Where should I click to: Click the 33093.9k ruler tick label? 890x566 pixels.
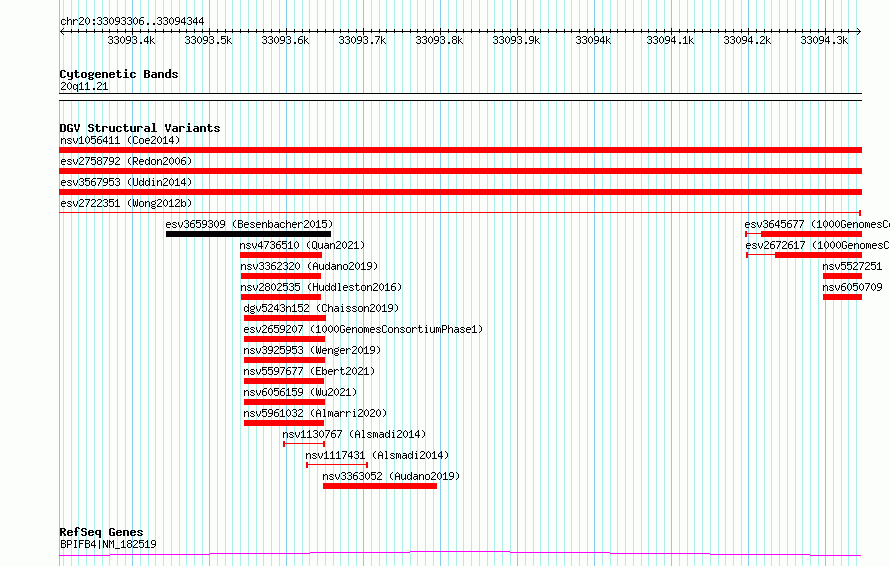coord(516,40)
